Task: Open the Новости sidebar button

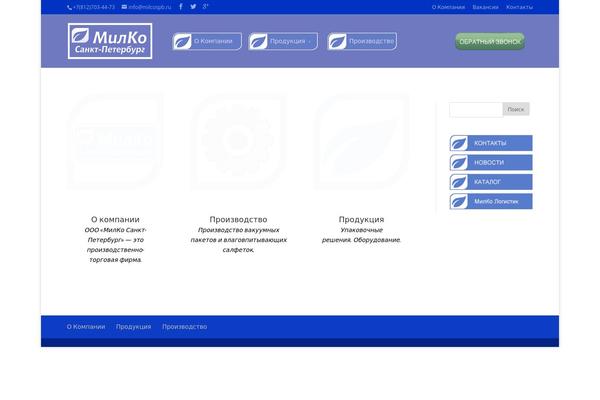Action: pyautogui.click(x=491, y=163)
